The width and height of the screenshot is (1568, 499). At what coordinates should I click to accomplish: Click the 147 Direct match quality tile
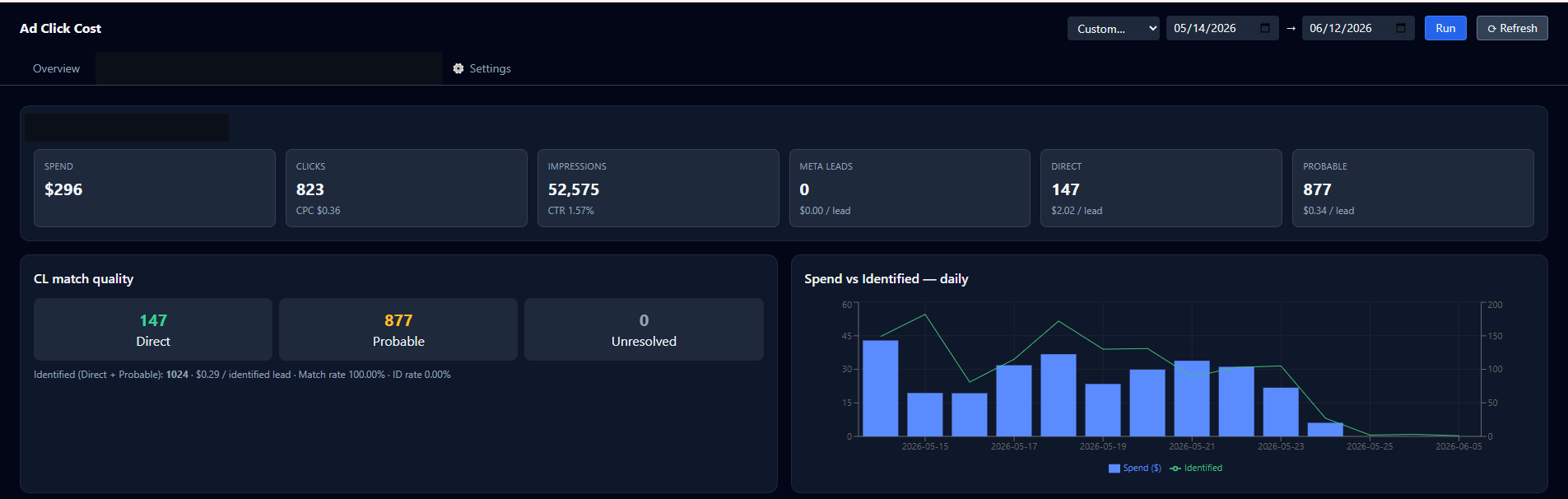[x=153, y=329]
